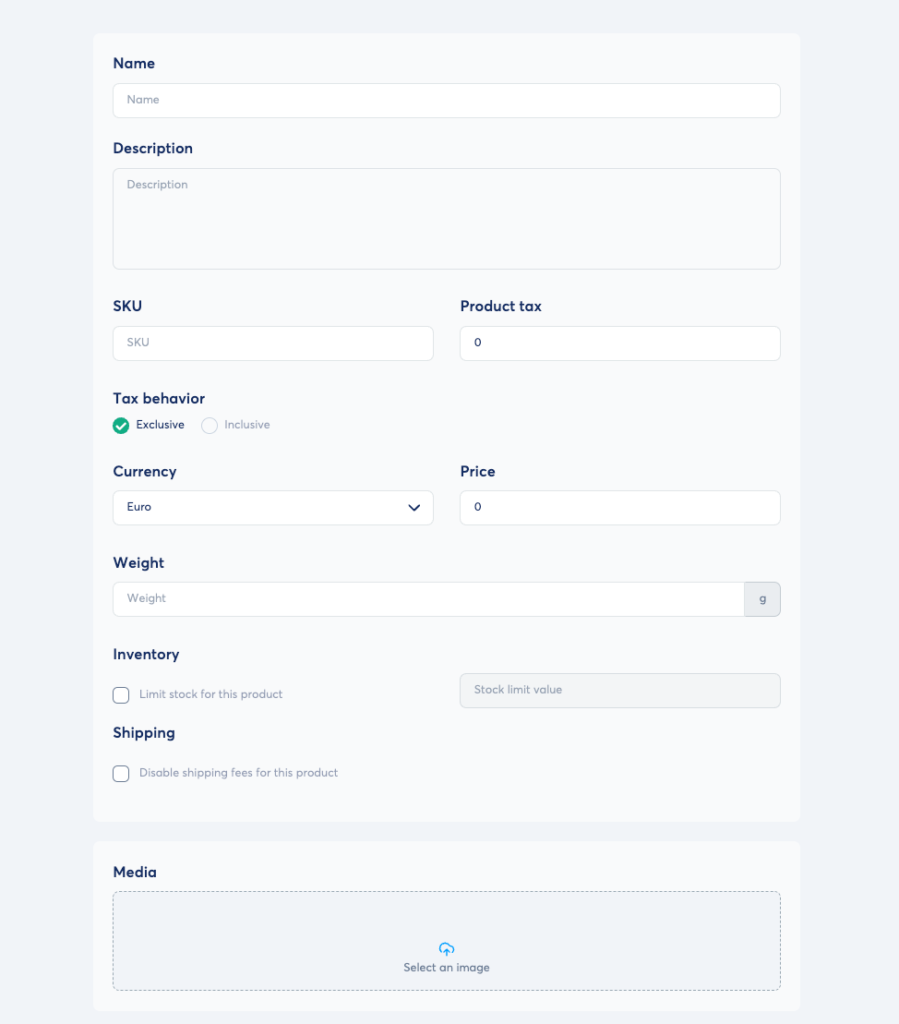Enable 'Limit stock for this product'
Viewport: 899px width, 1024px height.
[121, 694]
